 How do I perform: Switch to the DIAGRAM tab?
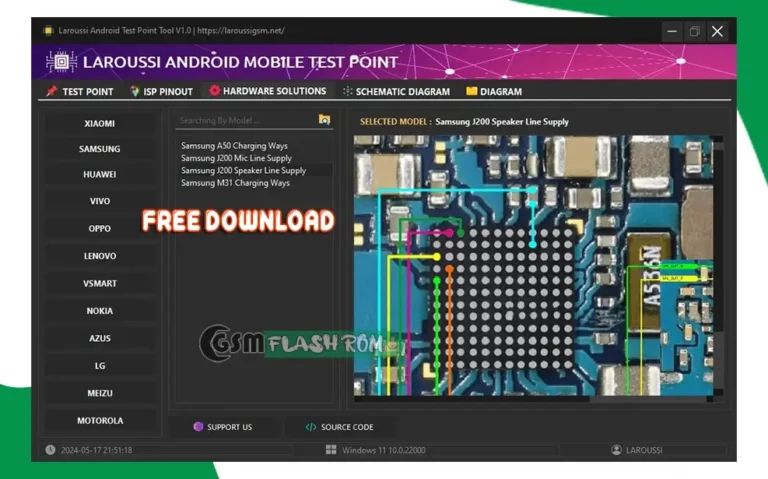(494, 92)
